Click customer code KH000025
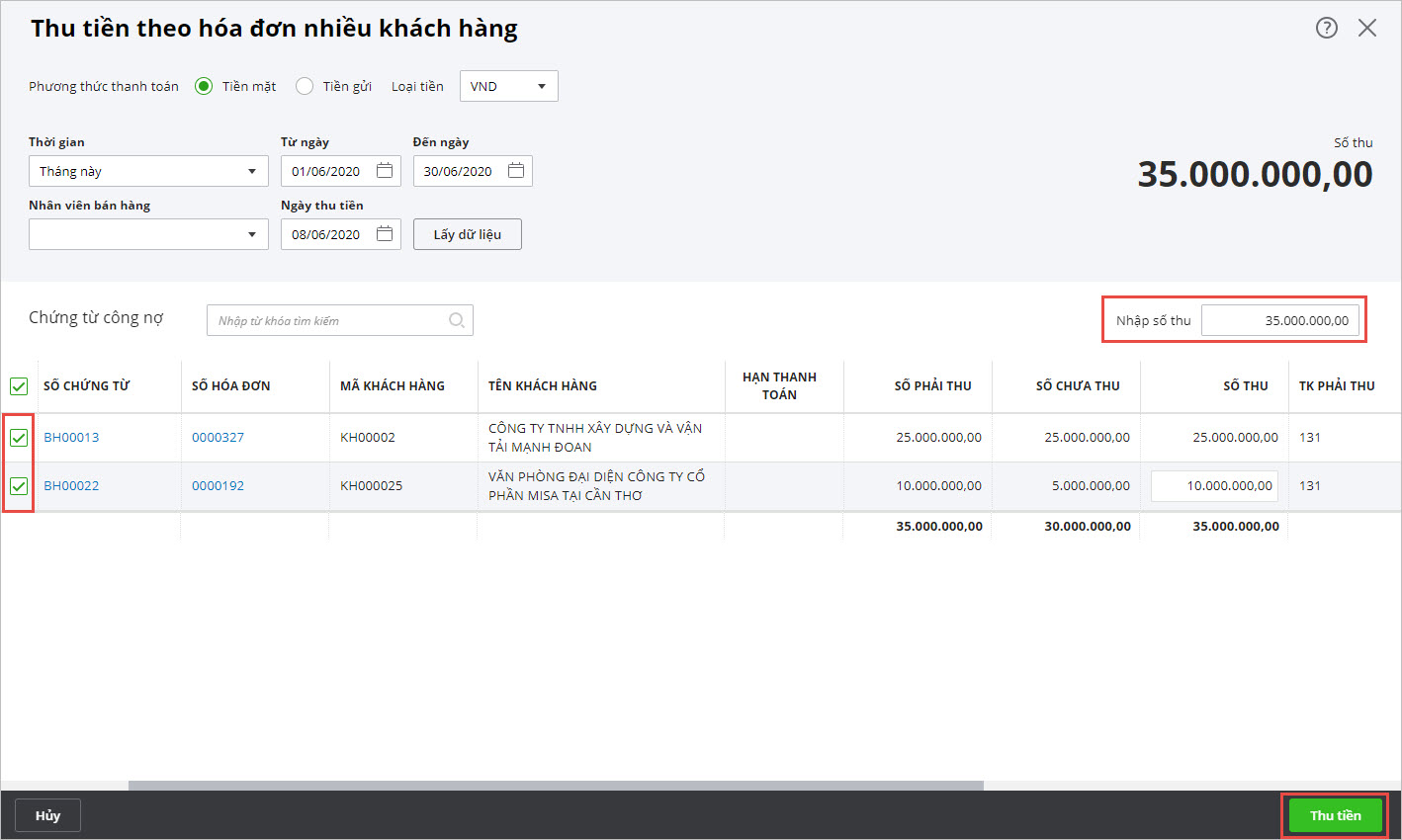The width and height of the screenshot is (1402, 840). coord(371,485)
